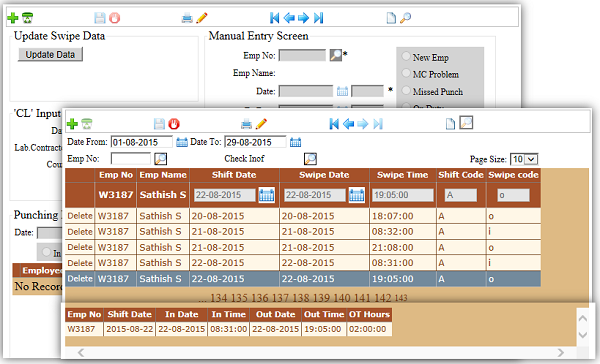The image size is (600, 364).
Task: Click left arrow of horizontal scrollbar
Action: click(81, 353)
